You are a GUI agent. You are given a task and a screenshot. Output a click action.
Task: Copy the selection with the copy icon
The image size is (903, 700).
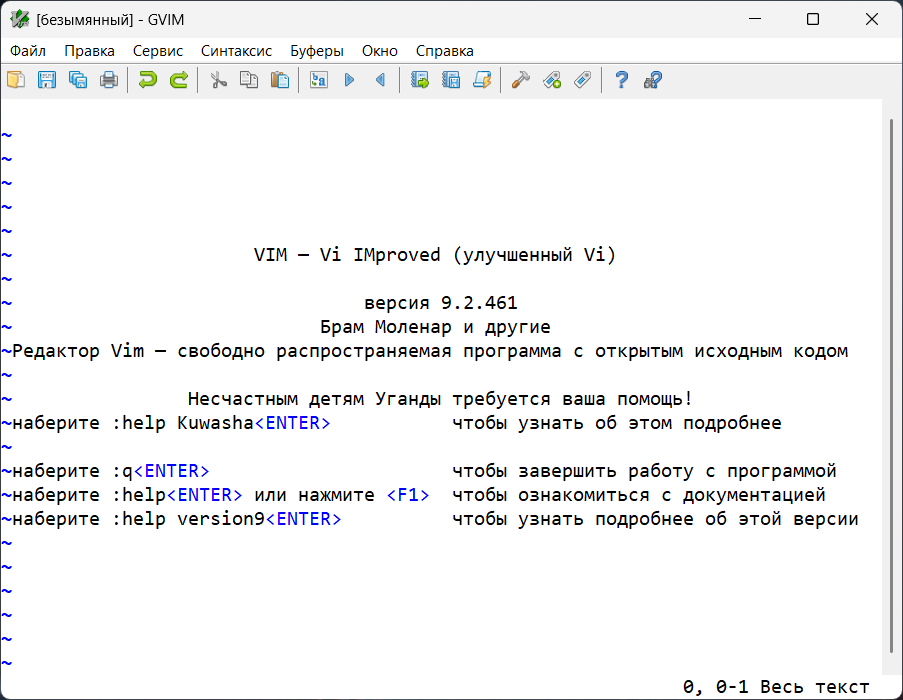249,79
